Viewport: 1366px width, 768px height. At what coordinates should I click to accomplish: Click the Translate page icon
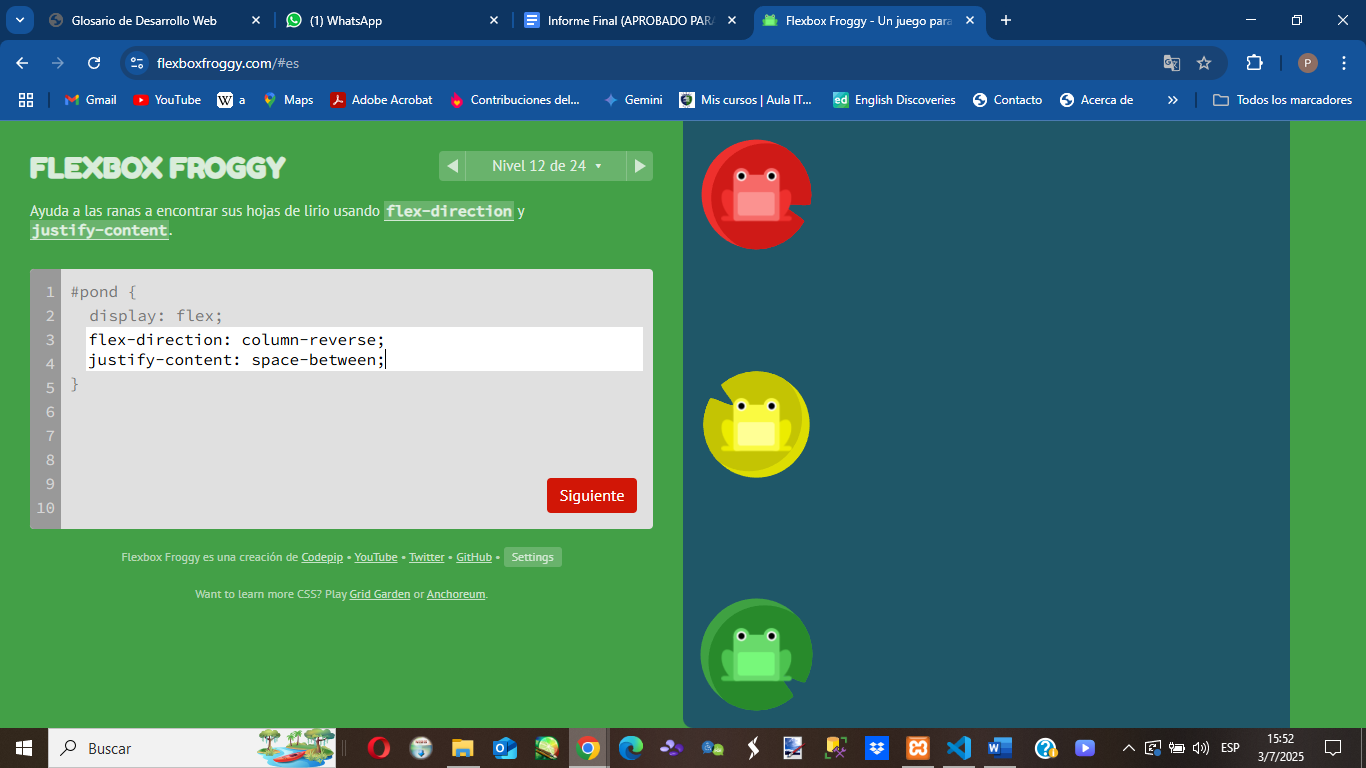tap(1172, 63)
